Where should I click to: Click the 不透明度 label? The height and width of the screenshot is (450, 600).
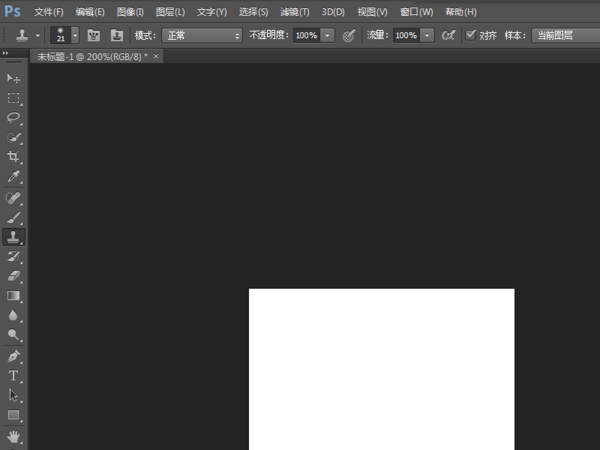click(269, 35)
